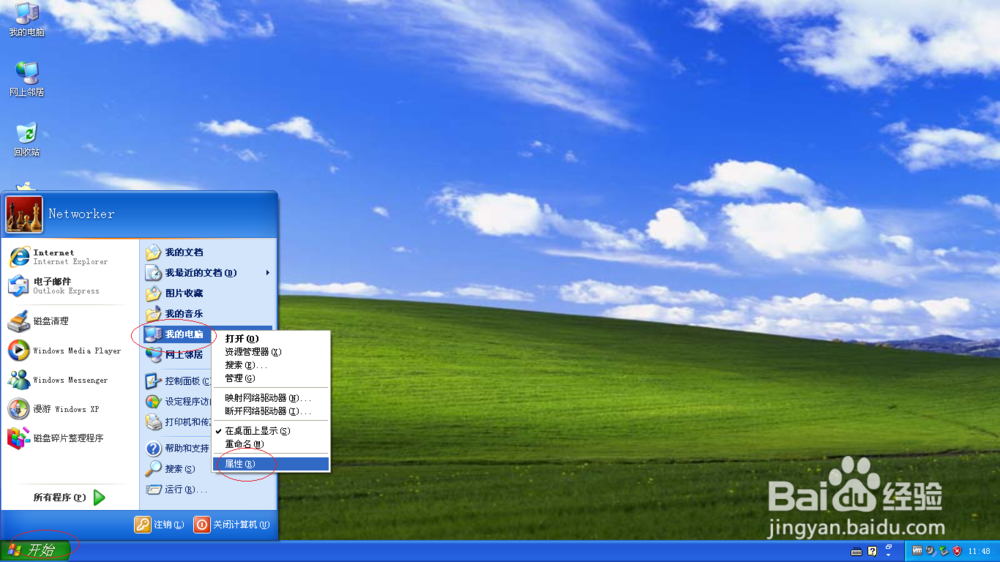Choose 打开 in context menu
The image size is (1000, 562).
click(x=271, y=339)
